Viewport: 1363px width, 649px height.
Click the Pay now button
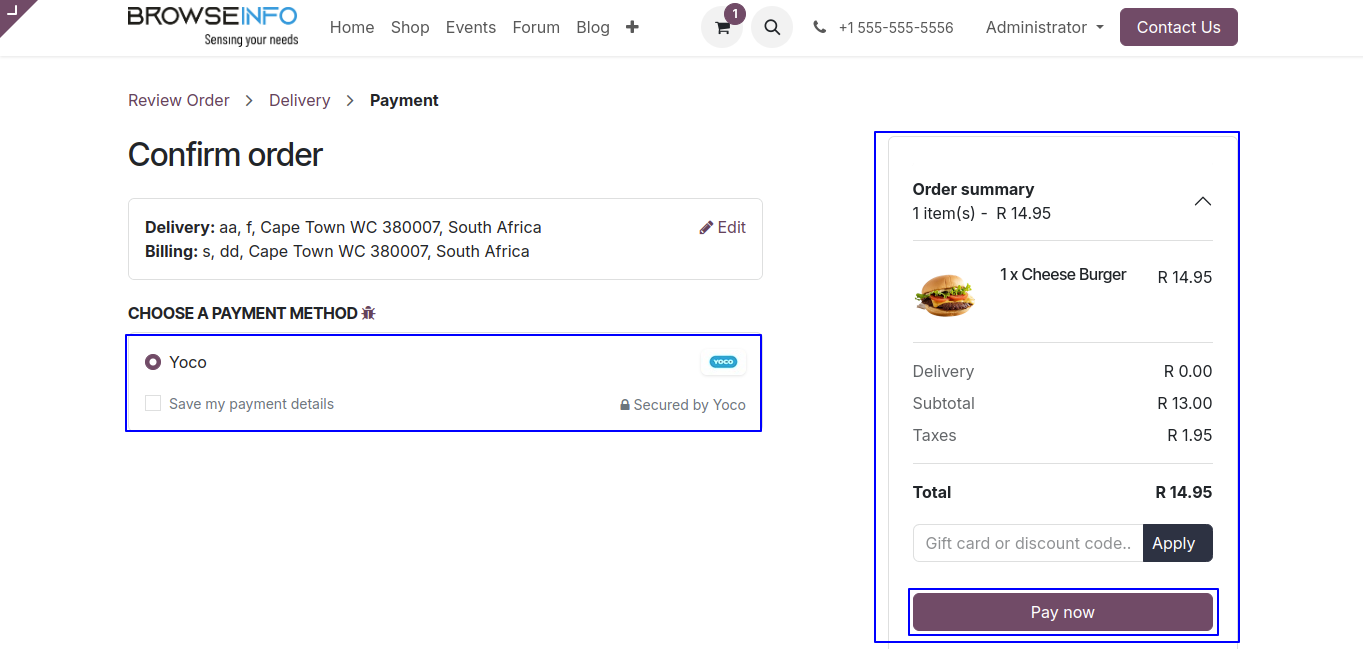[1062, 612]
